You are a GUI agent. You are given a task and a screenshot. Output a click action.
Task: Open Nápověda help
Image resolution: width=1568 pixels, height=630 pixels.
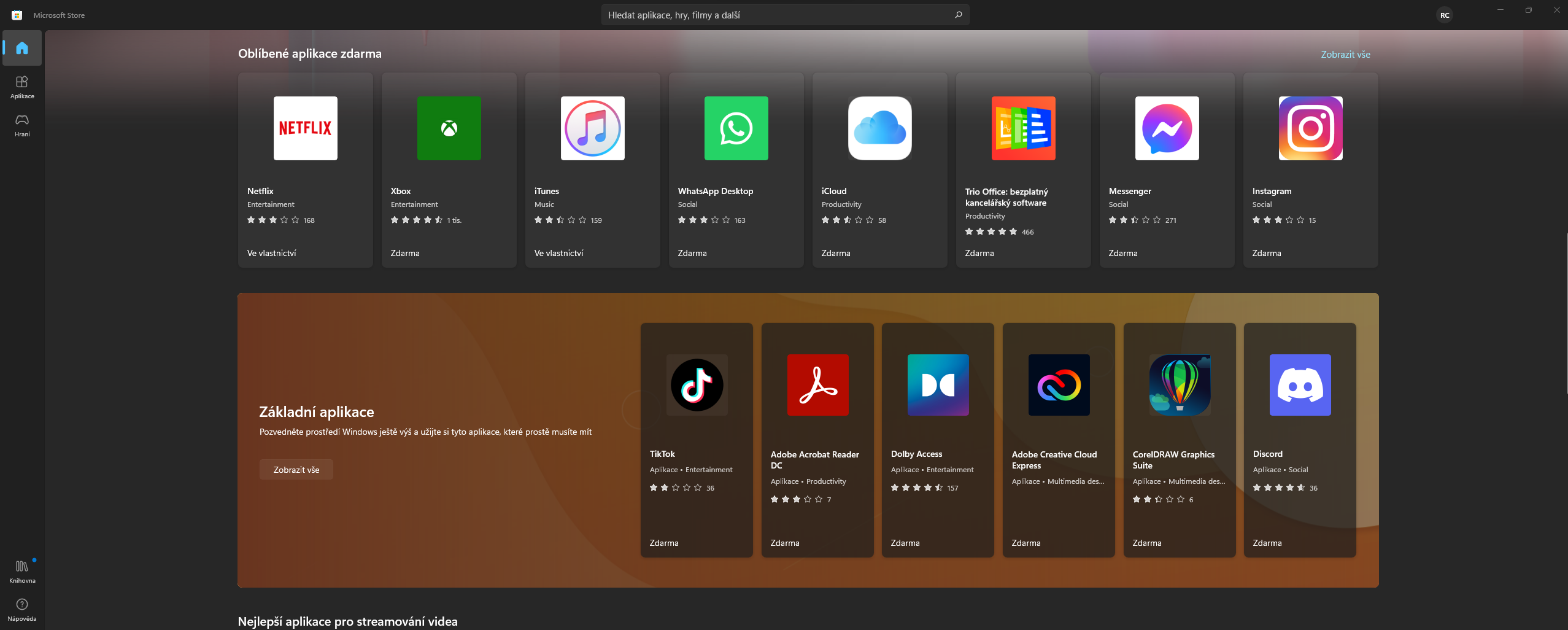point(22,610)
